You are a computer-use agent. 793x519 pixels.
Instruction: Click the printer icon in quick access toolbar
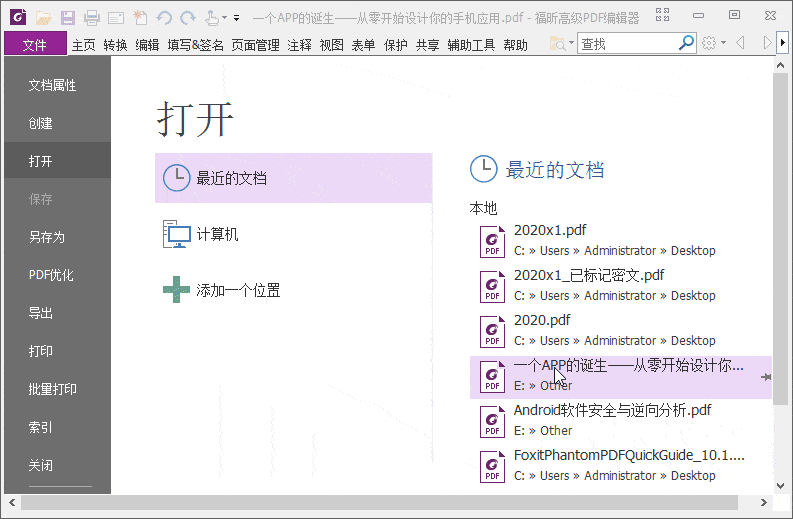coord(92,17)
